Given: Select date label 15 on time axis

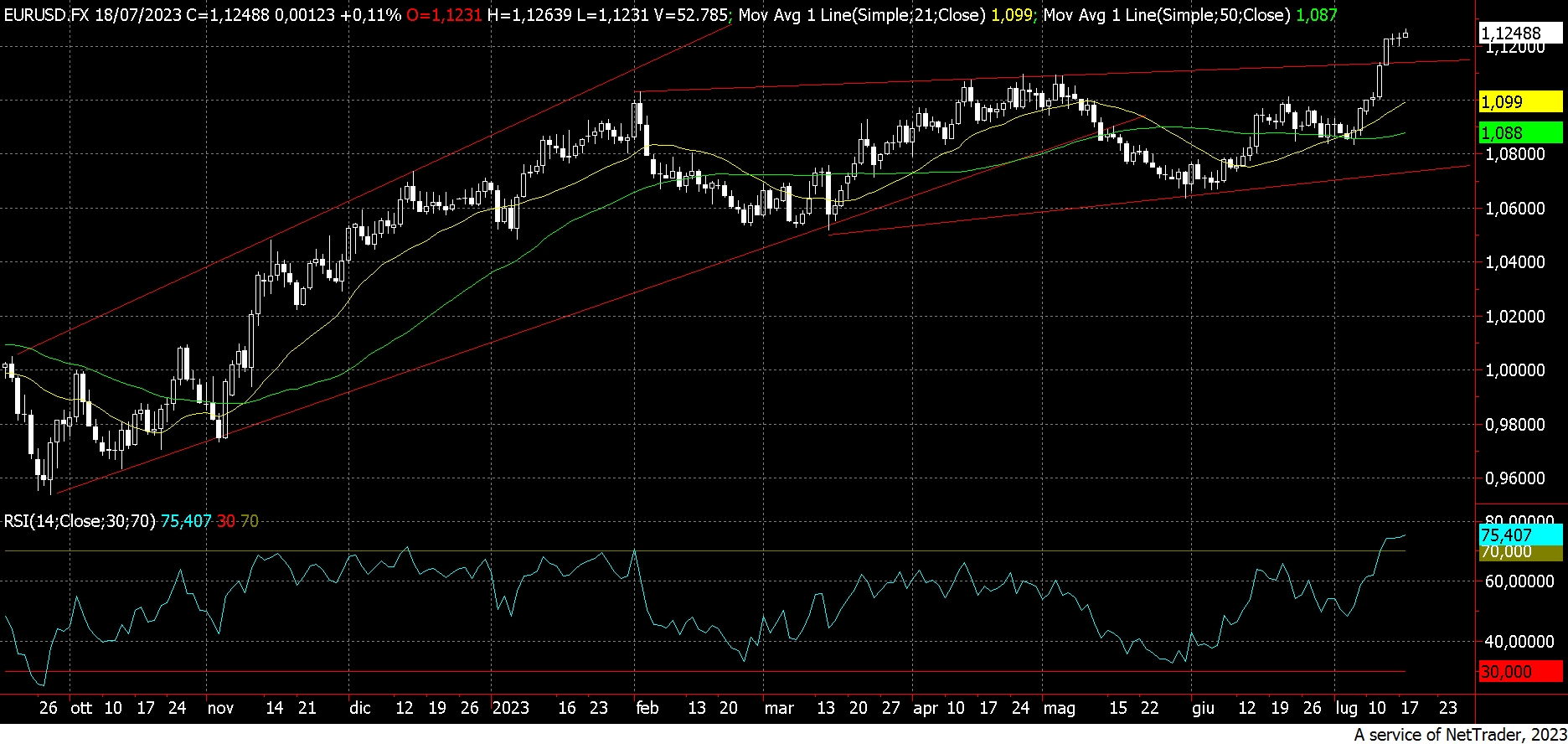Looking at the screenshot, I should (1118, 708).
